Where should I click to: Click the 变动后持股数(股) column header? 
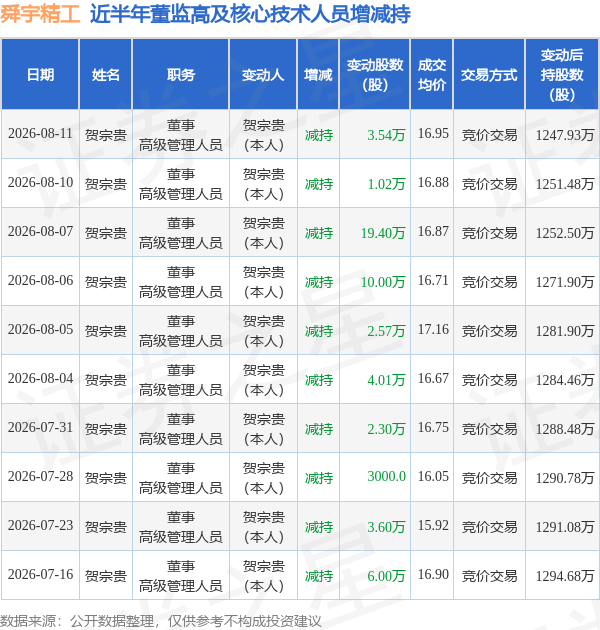[x=562, y=75]
